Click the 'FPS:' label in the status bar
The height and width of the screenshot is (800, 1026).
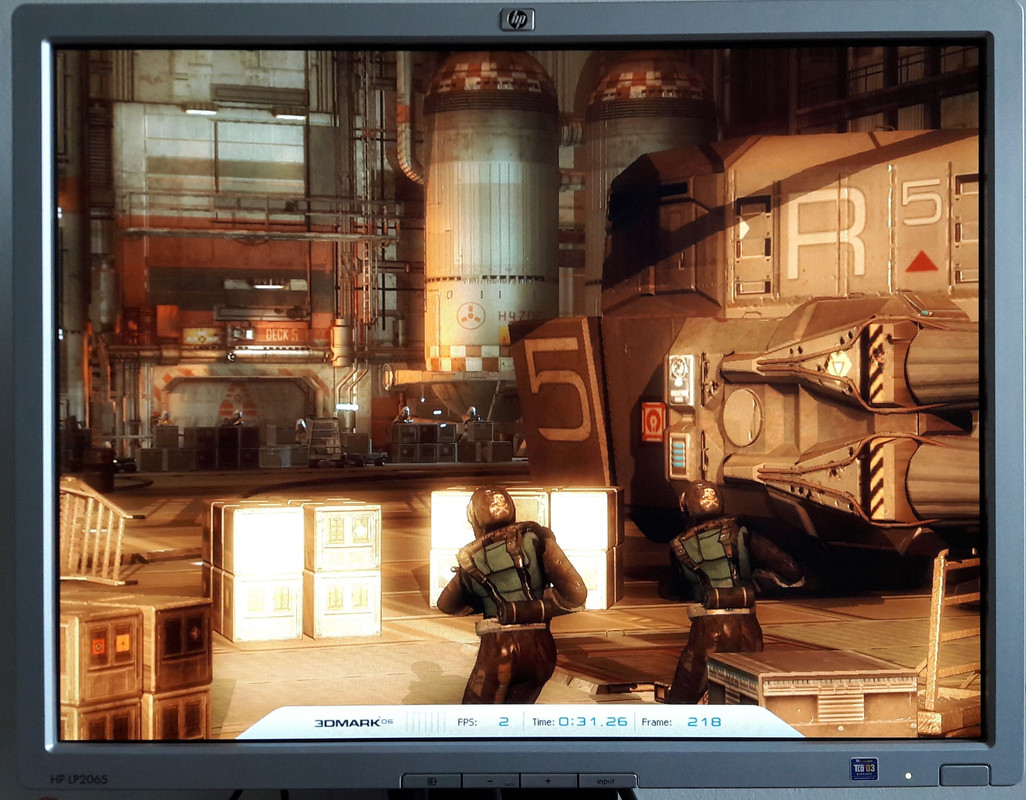(x=467, y=722)
